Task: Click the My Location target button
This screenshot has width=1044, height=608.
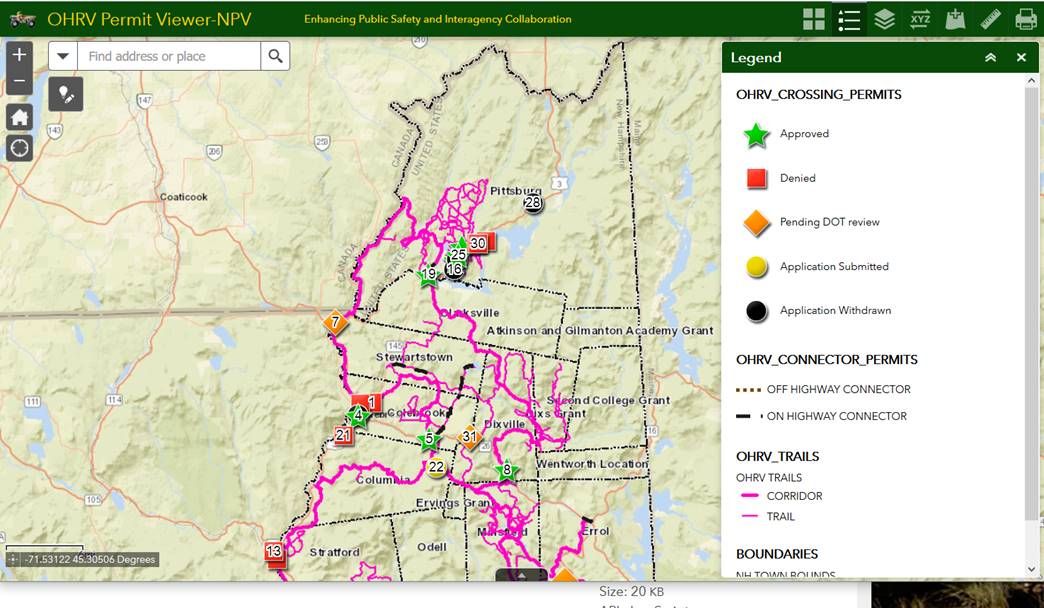Action: (x=20, y=149)
